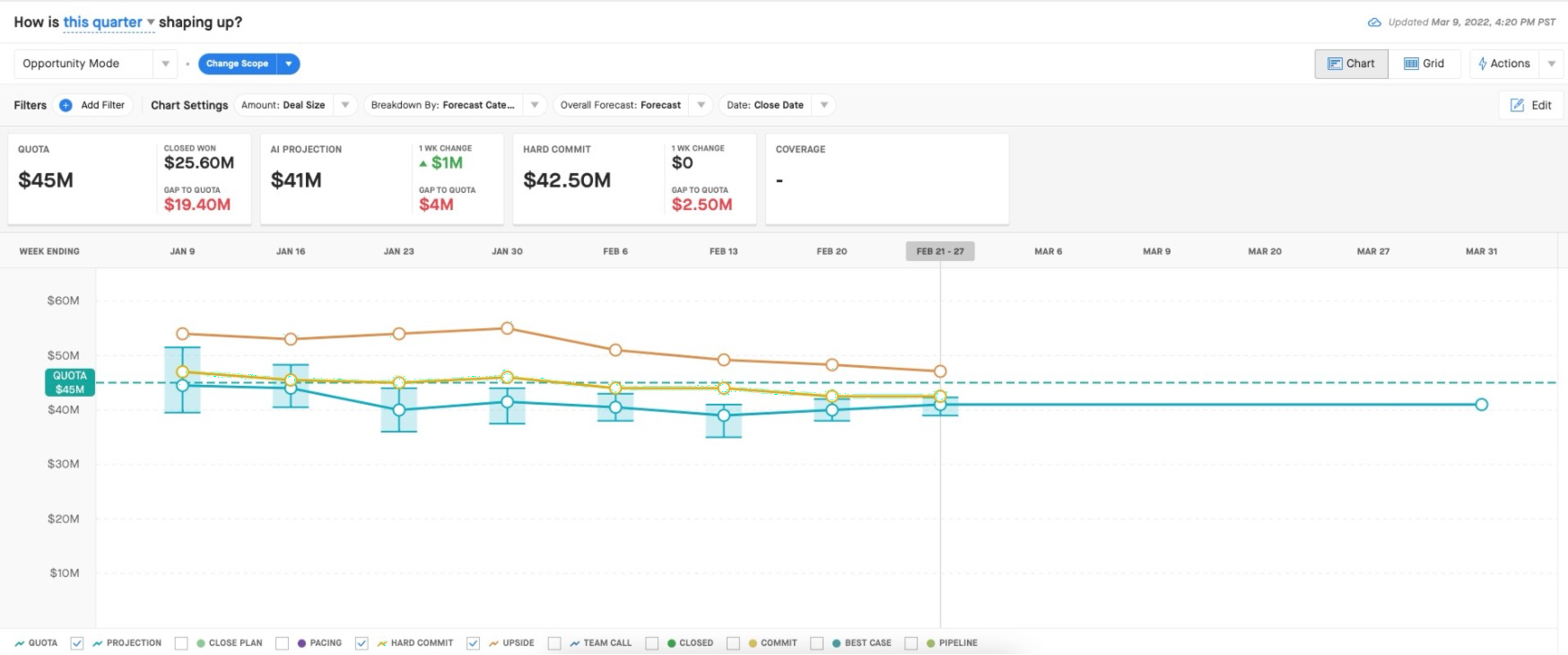The width and height of the screenshot is (1568, 655).
Task: Select the FEB 21 - 27 week header
Action: pos(940,251)
